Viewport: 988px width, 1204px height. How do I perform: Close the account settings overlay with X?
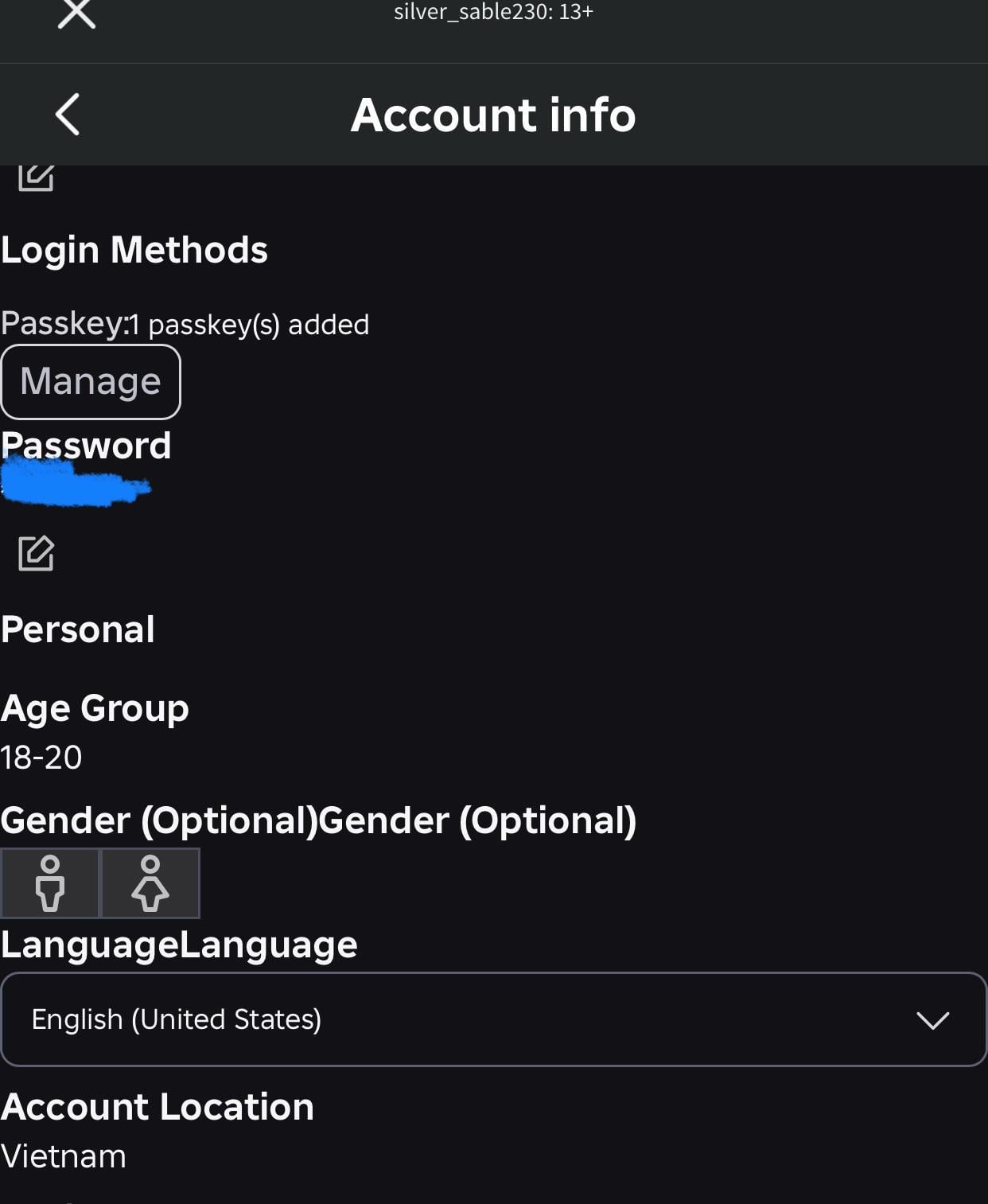point(76,14)
